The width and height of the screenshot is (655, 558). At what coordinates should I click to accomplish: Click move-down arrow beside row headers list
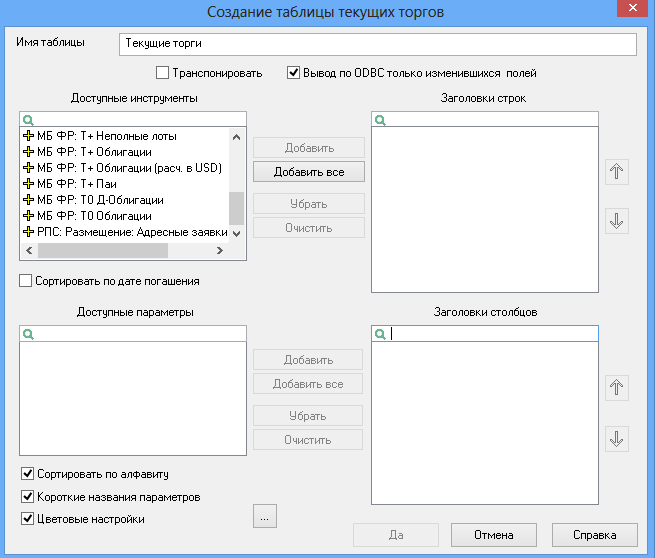617,221
